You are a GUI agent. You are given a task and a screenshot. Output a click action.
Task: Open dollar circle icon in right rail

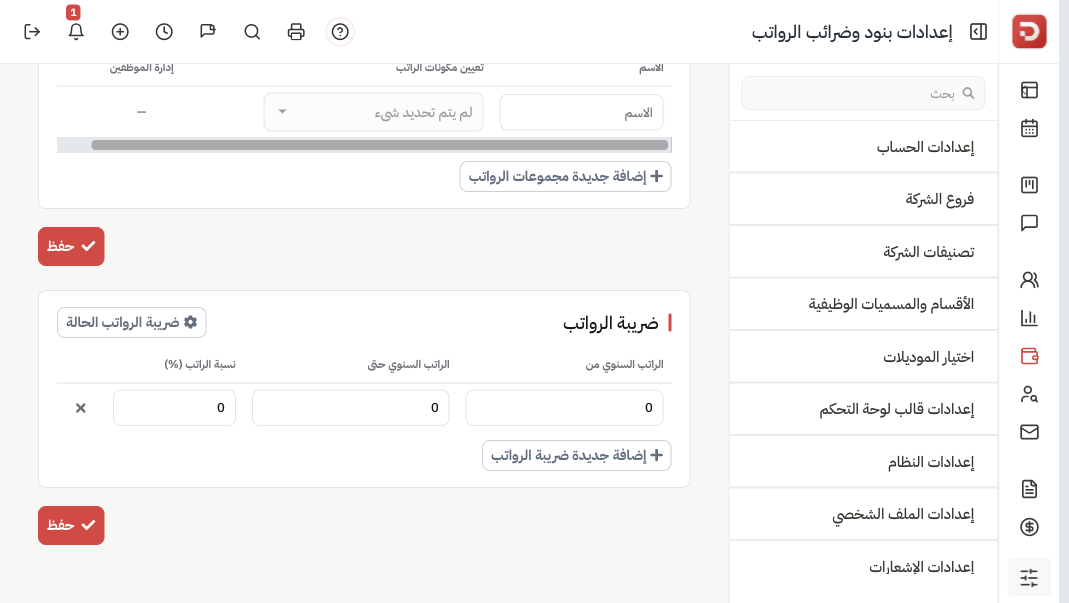point(1029,527)
